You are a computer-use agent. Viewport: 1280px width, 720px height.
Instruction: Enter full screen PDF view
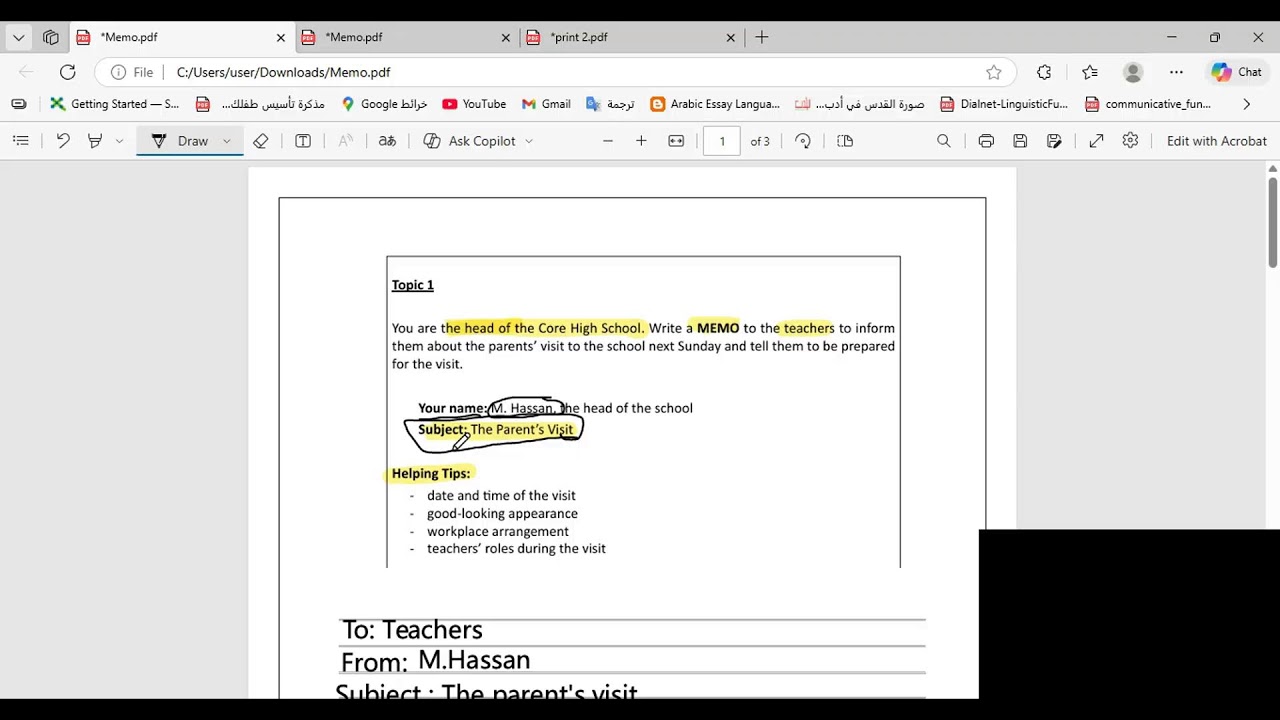pyautogui.click(x=1096, y=141)
